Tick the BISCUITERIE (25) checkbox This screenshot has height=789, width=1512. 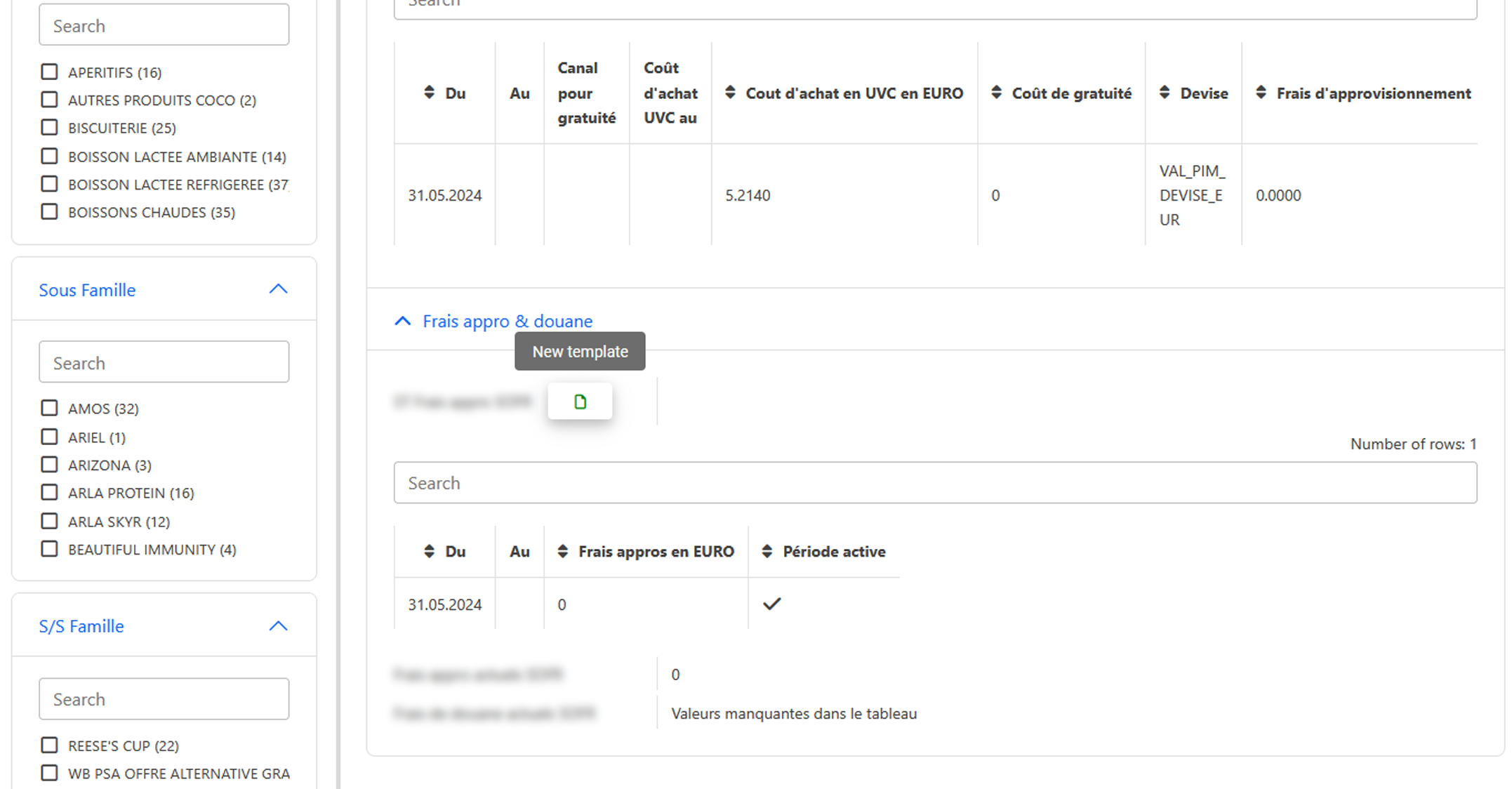pyautogui.click(x=49, y=128)
